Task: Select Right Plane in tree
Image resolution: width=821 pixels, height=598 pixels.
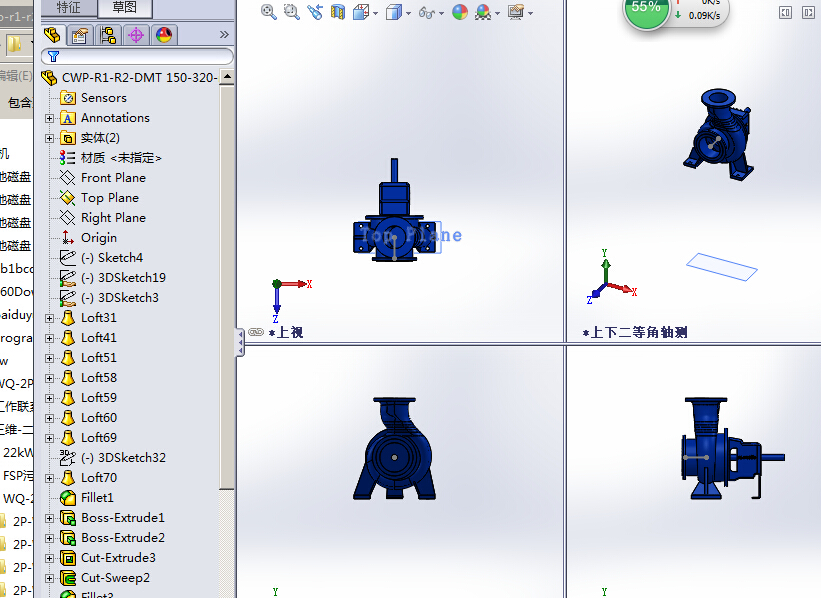Action: tap(113, 218)
